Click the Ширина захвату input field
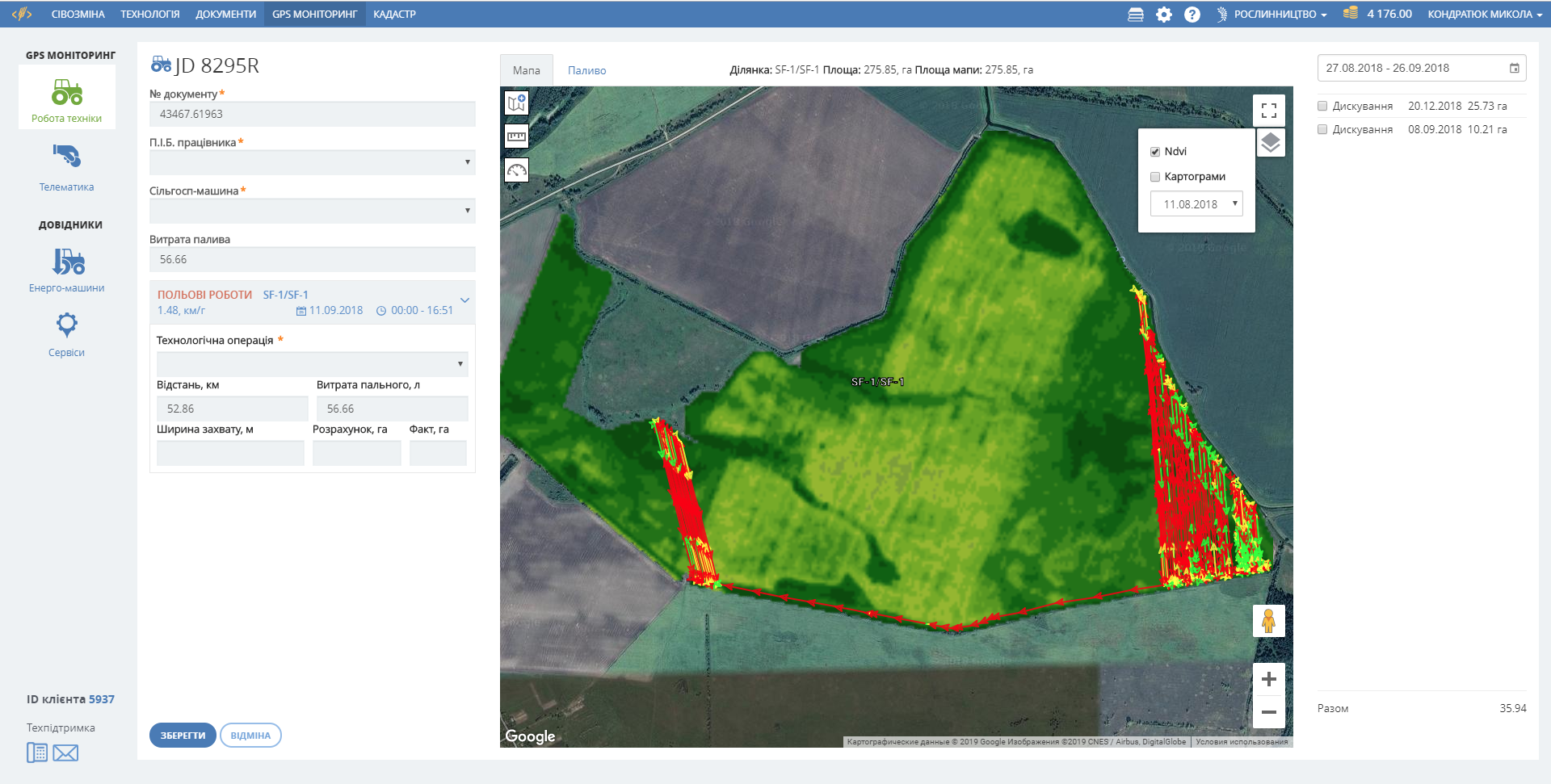1551x784 pixels. click(230, 453)
